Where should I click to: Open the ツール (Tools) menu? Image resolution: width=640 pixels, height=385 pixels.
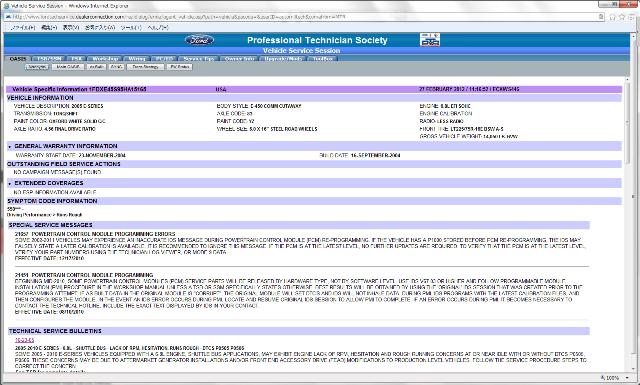tap(131, 27)
